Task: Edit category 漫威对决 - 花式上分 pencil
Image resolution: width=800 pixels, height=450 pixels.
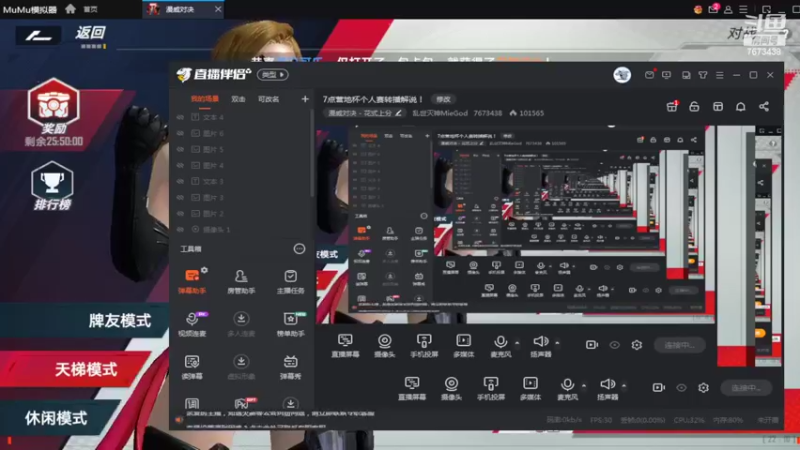Action: pyautogui.click(x=398, y=113)
